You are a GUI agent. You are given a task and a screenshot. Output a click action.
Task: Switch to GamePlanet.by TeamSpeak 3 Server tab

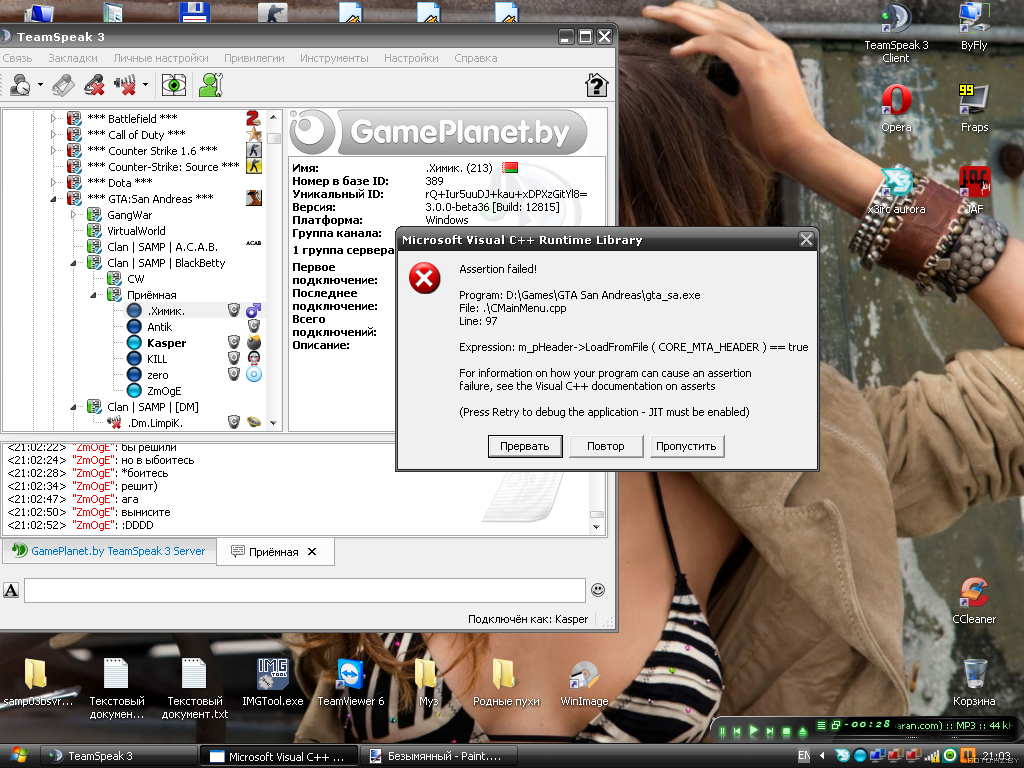point(108,551)
